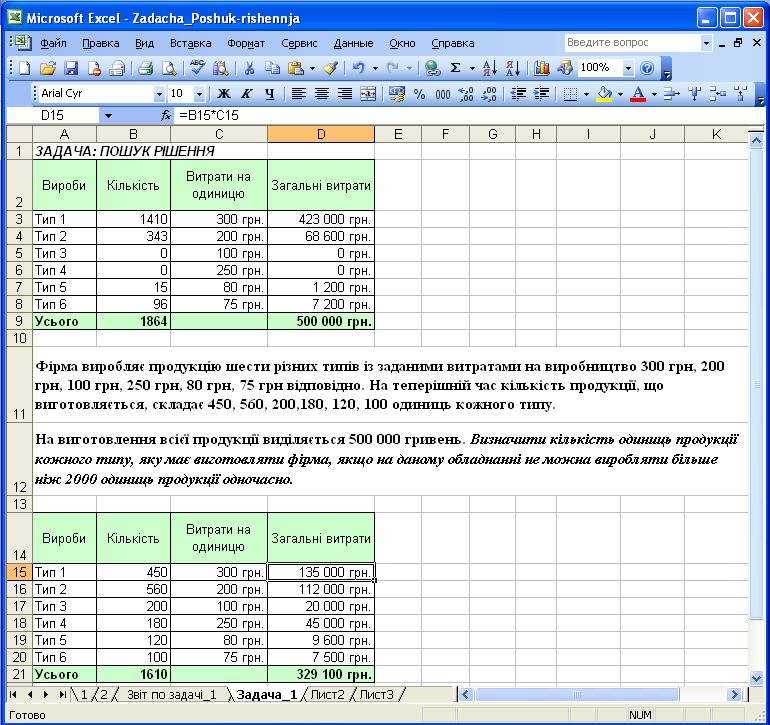770x725 pixels.
Task: Decrease decimal places icon
Action: coord(489,93)
